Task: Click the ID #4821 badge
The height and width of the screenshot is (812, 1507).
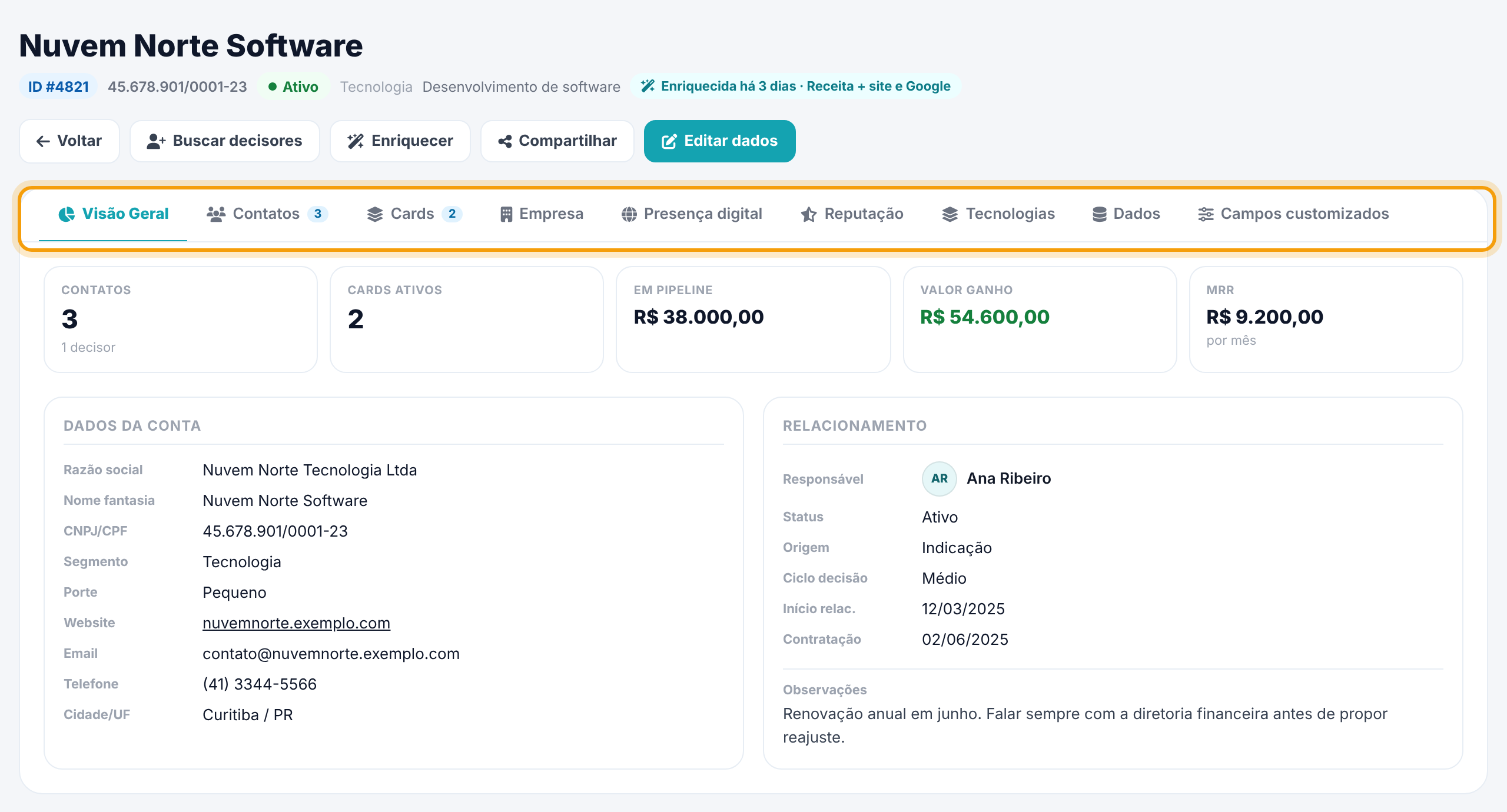Action: 58,86
